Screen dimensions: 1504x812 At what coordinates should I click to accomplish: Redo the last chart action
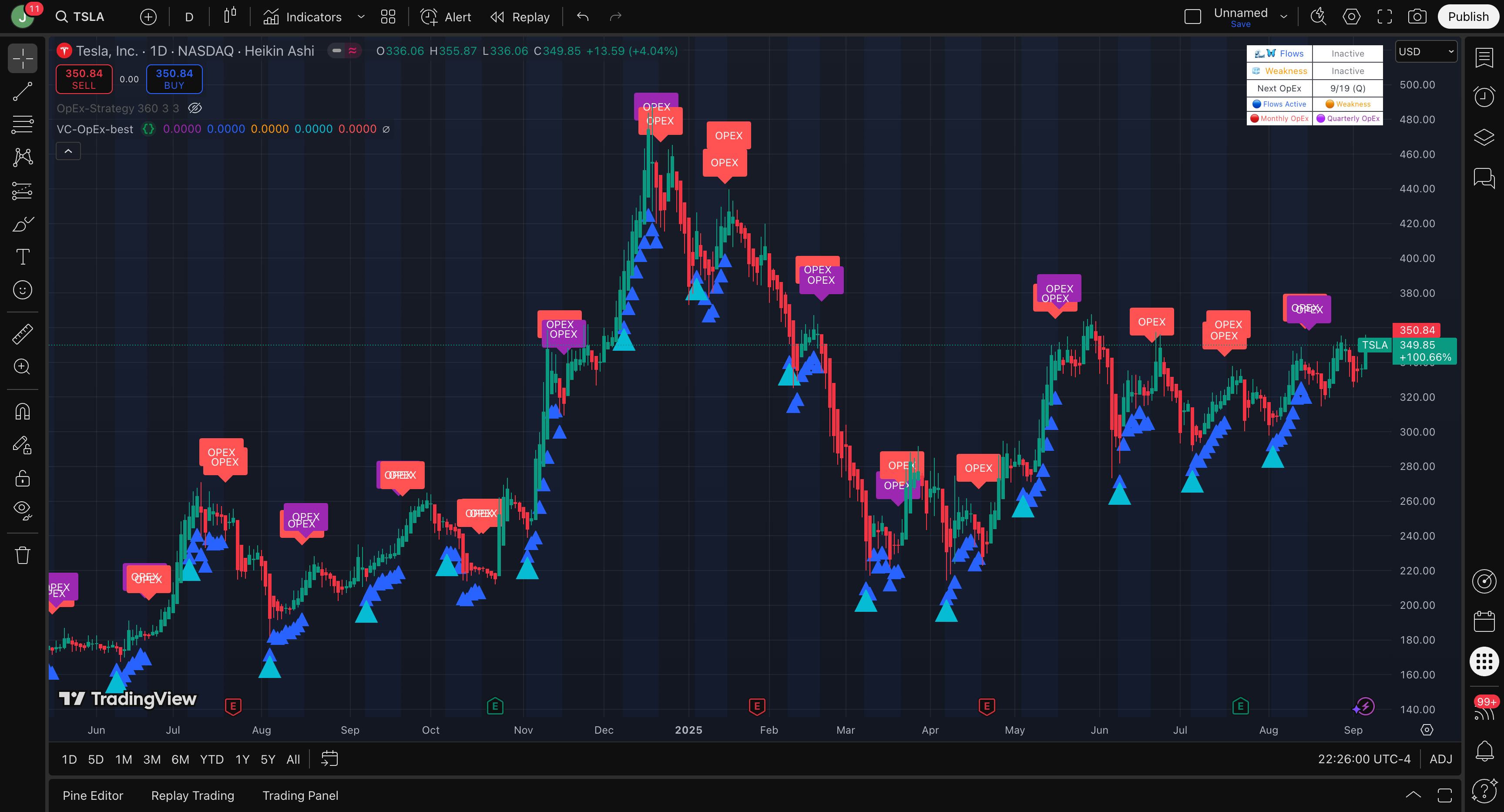click(x=615, y=17)
